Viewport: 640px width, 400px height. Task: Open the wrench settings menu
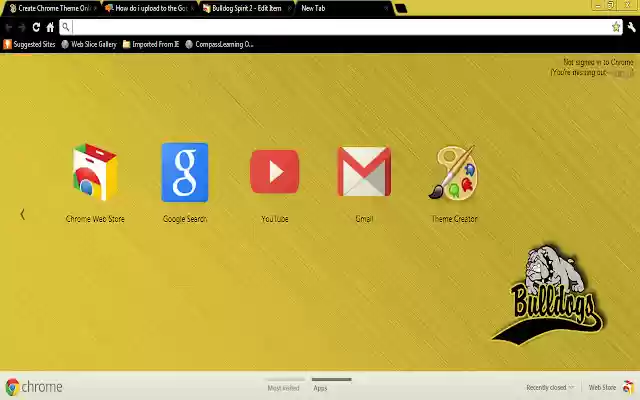(631, 27)
